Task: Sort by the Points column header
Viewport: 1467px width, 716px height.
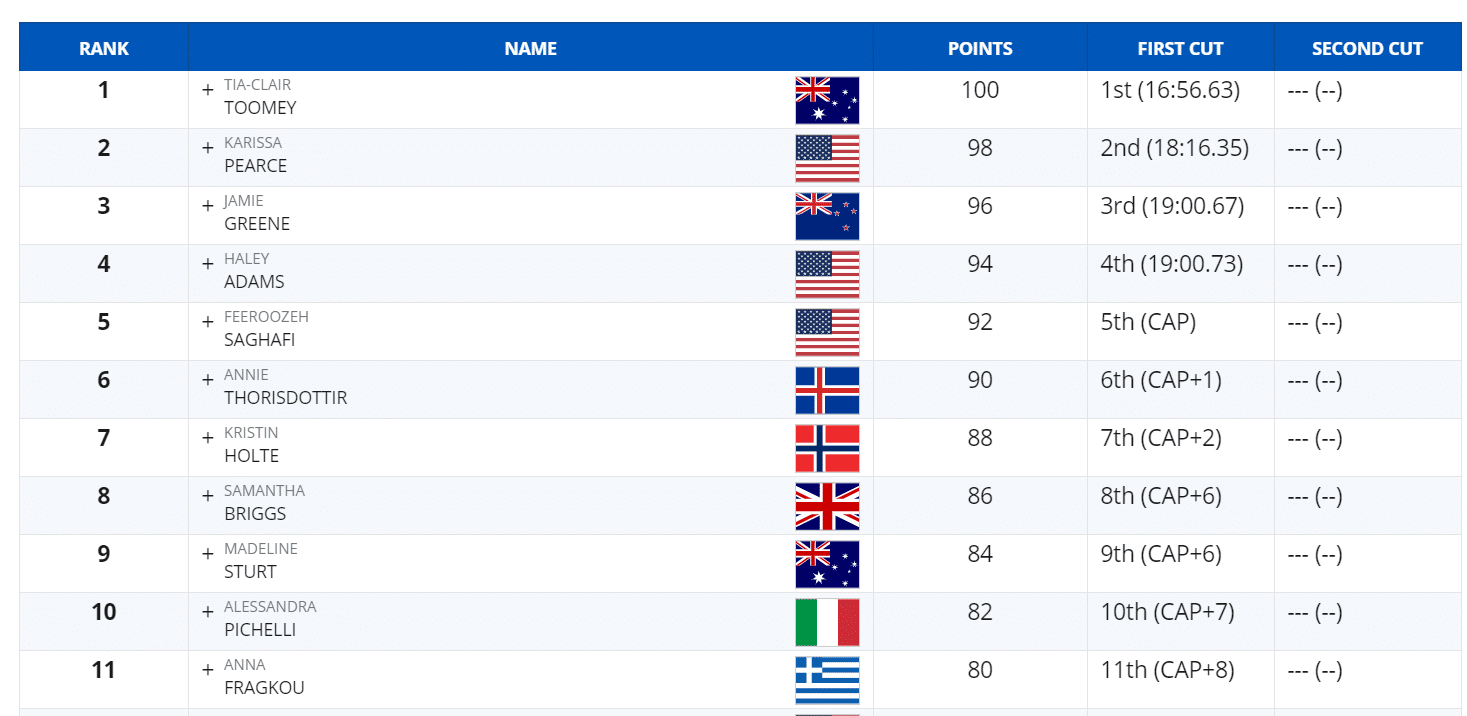Action: pyautogui.click(x=980, y=48)
